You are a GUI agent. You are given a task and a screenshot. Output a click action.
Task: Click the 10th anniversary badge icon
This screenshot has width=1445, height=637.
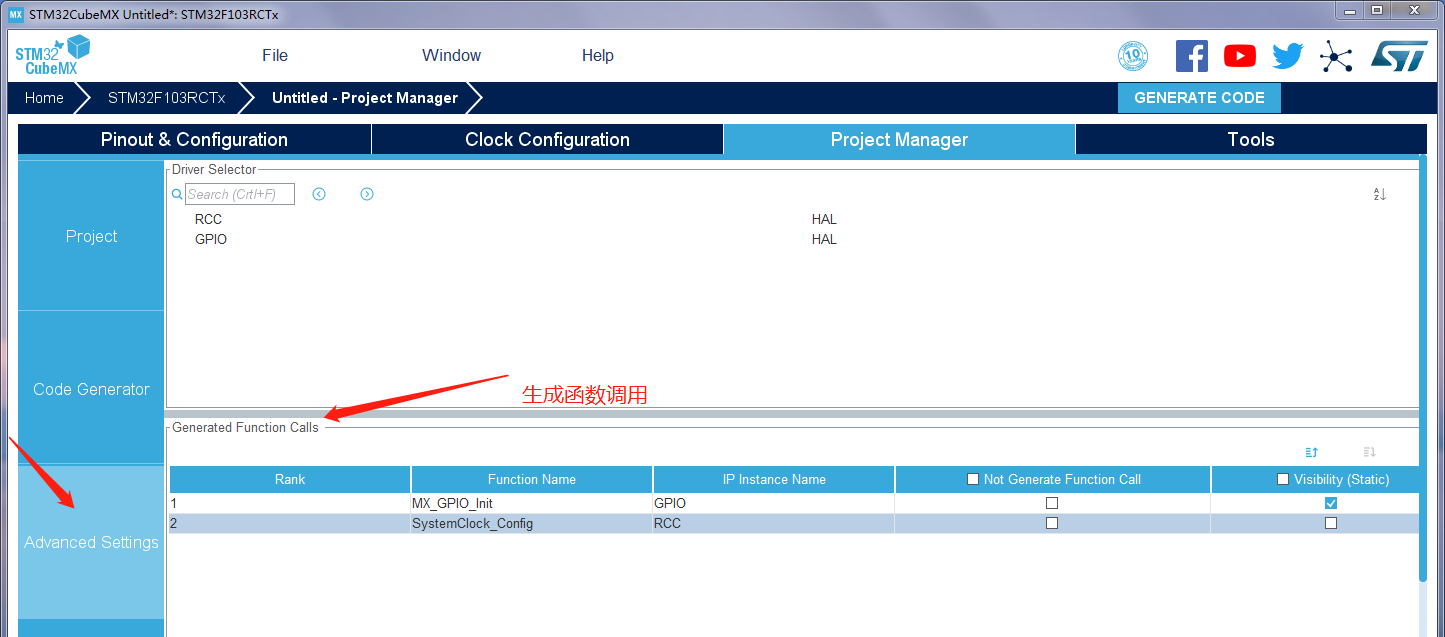click(1133, 56)
